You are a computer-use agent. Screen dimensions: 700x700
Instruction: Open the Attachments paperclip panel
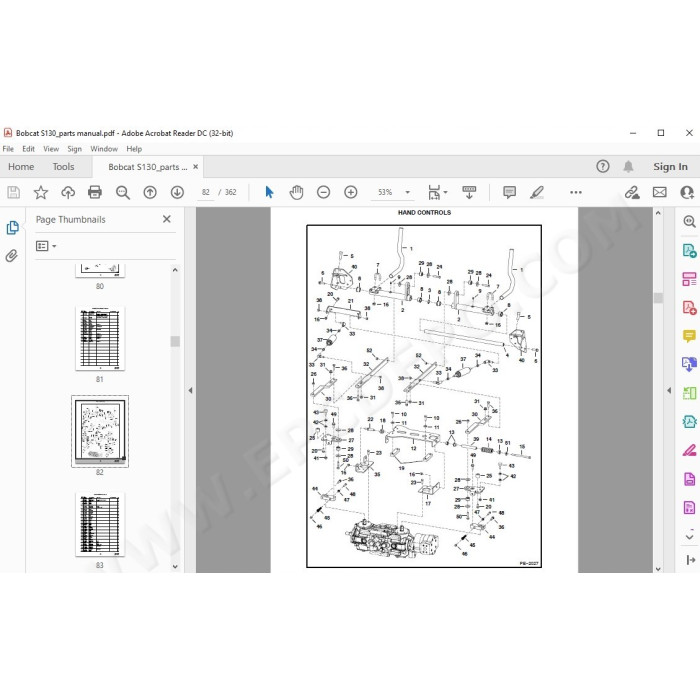[x=12, y=256]
